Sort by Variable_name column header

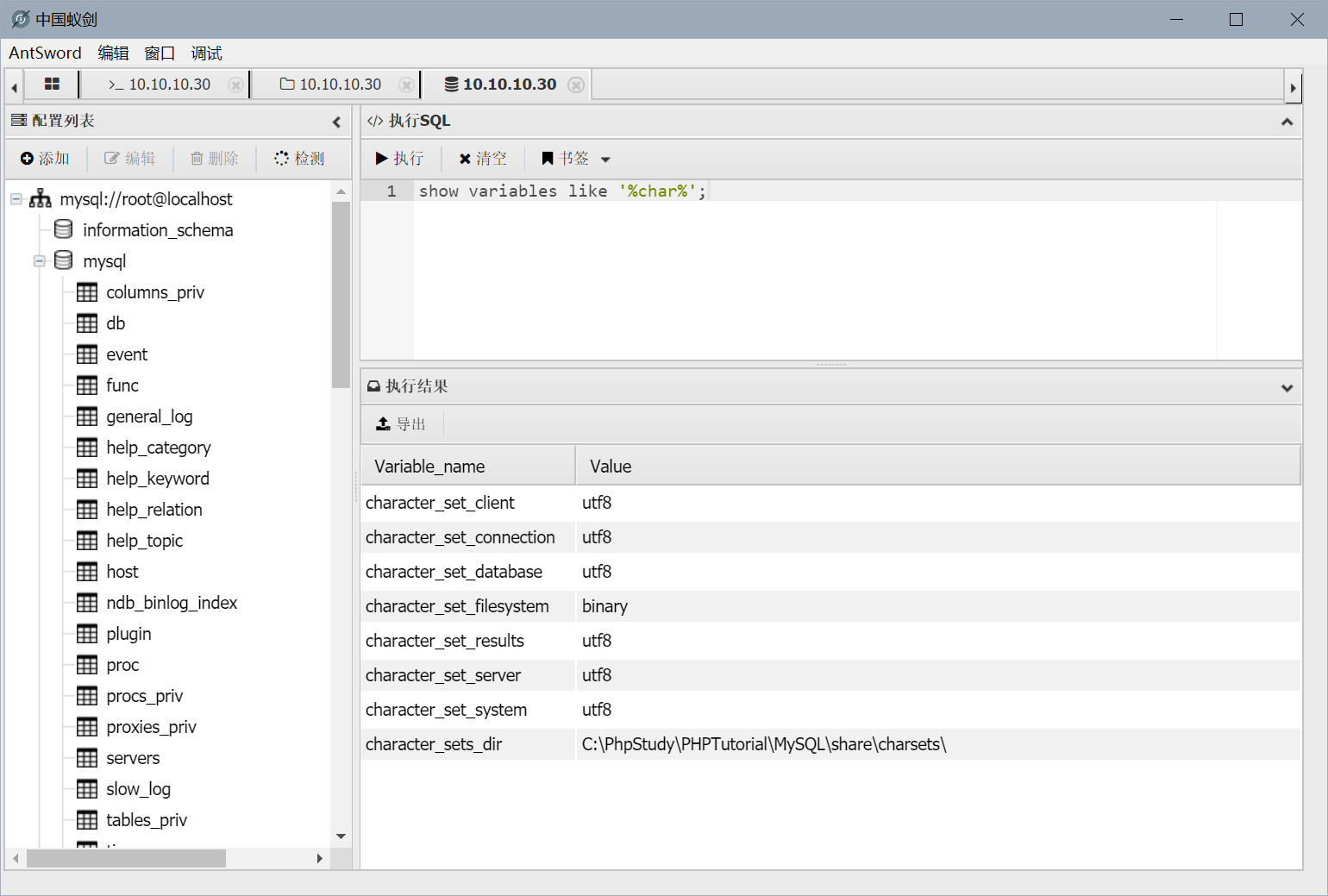point(467,467)
